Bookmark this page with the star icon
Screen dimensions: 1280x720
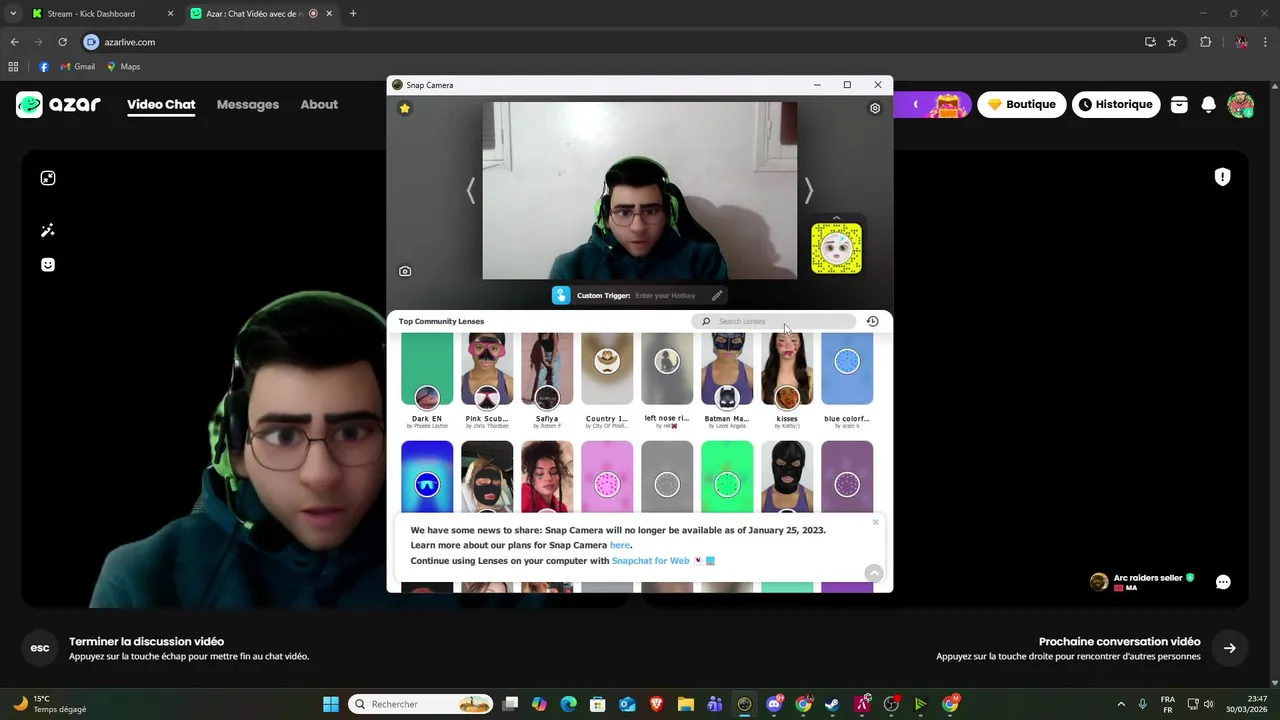(1172, 42)
